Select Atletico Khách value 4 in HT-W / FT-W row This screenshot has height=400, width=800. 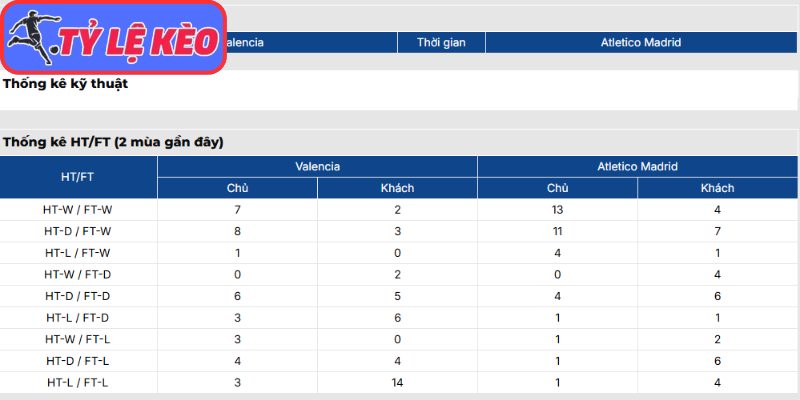click(x=717, y=210)
